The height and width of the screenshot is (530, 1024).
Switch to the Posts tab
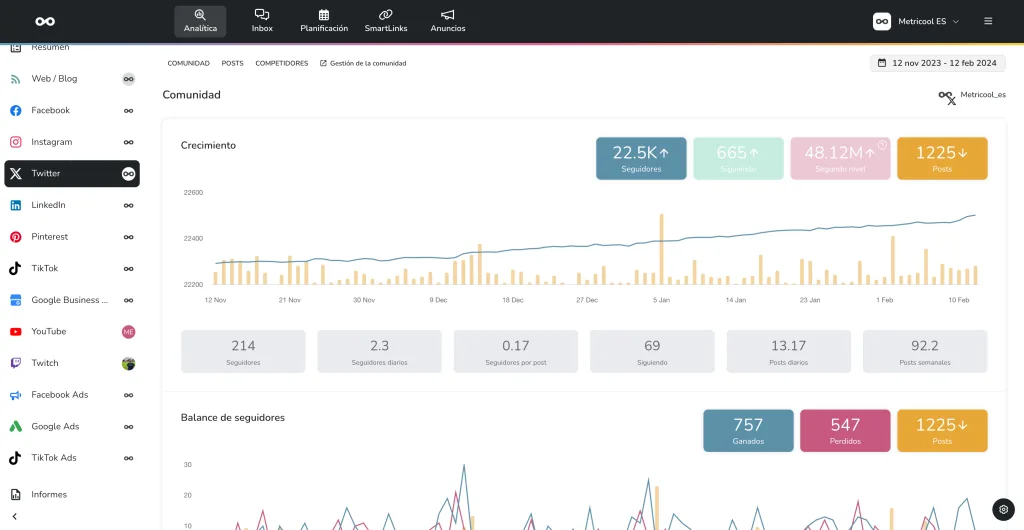point(232,63)
